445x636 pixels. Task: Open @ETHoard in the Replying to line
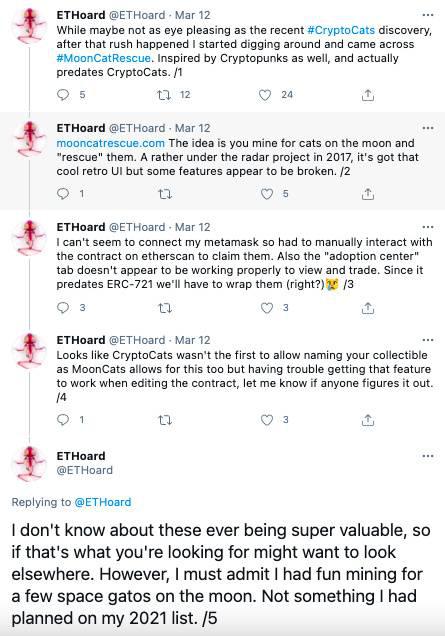tap(103, 502)
